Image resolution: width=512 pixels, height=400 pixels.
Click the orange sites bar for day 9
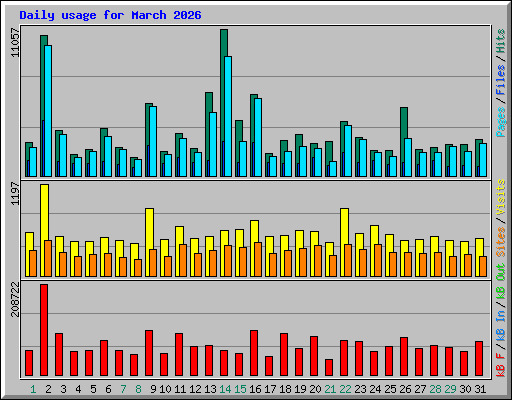pyautogui.click(x=153, y=263)
